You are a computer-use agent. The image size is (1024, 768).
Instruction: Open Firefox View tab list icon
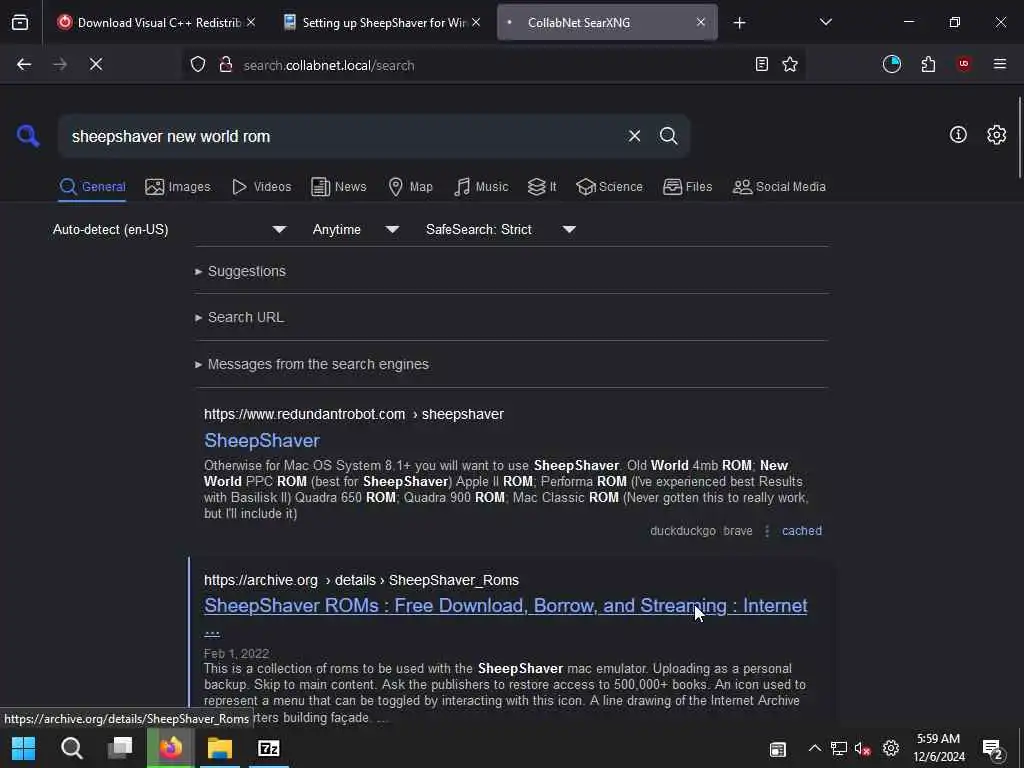[x=20, y=22]
